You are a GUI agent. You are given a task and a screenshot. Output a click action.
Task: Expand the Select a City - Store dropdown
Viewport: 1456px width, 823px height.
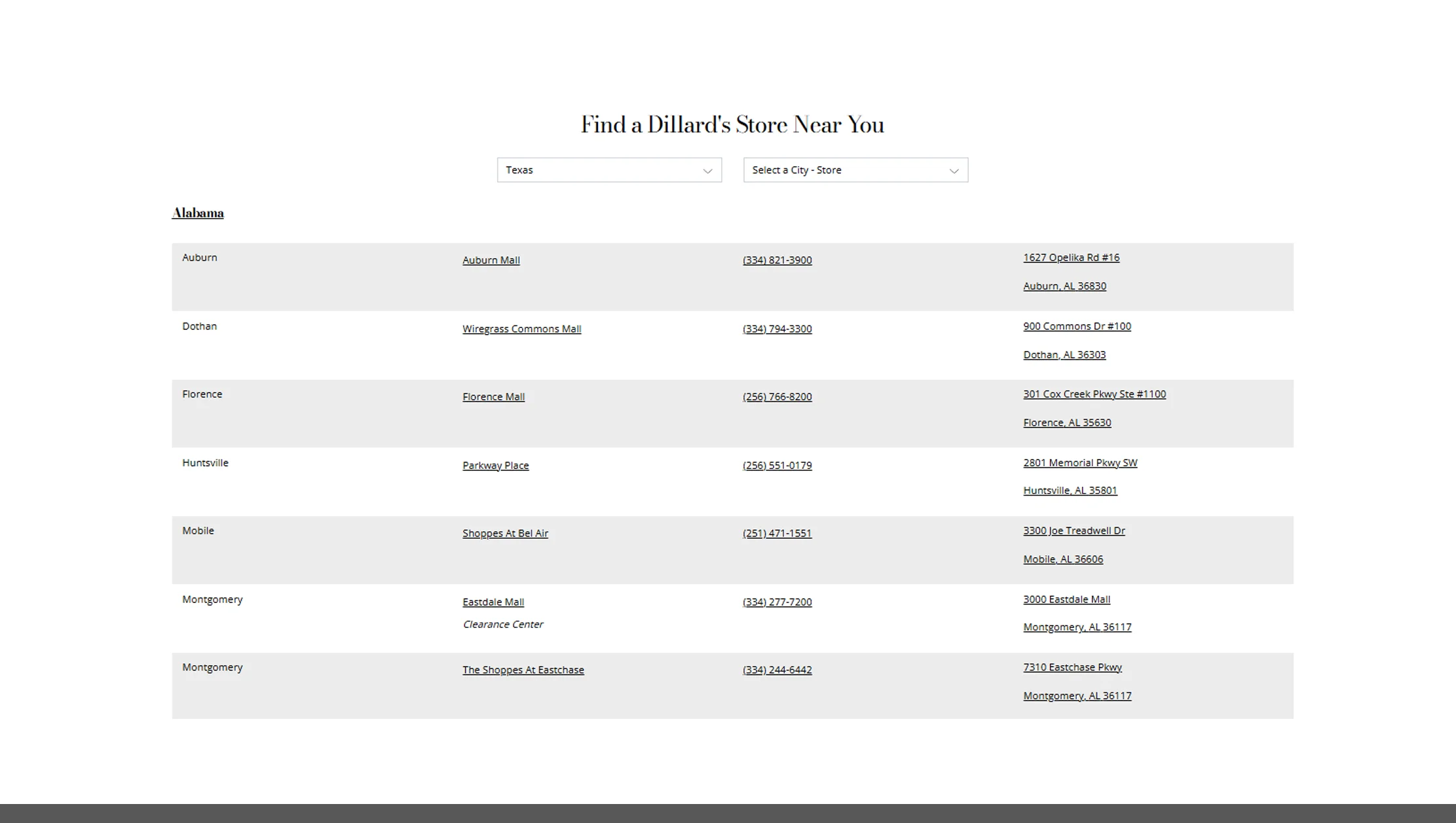coord(855,170)
